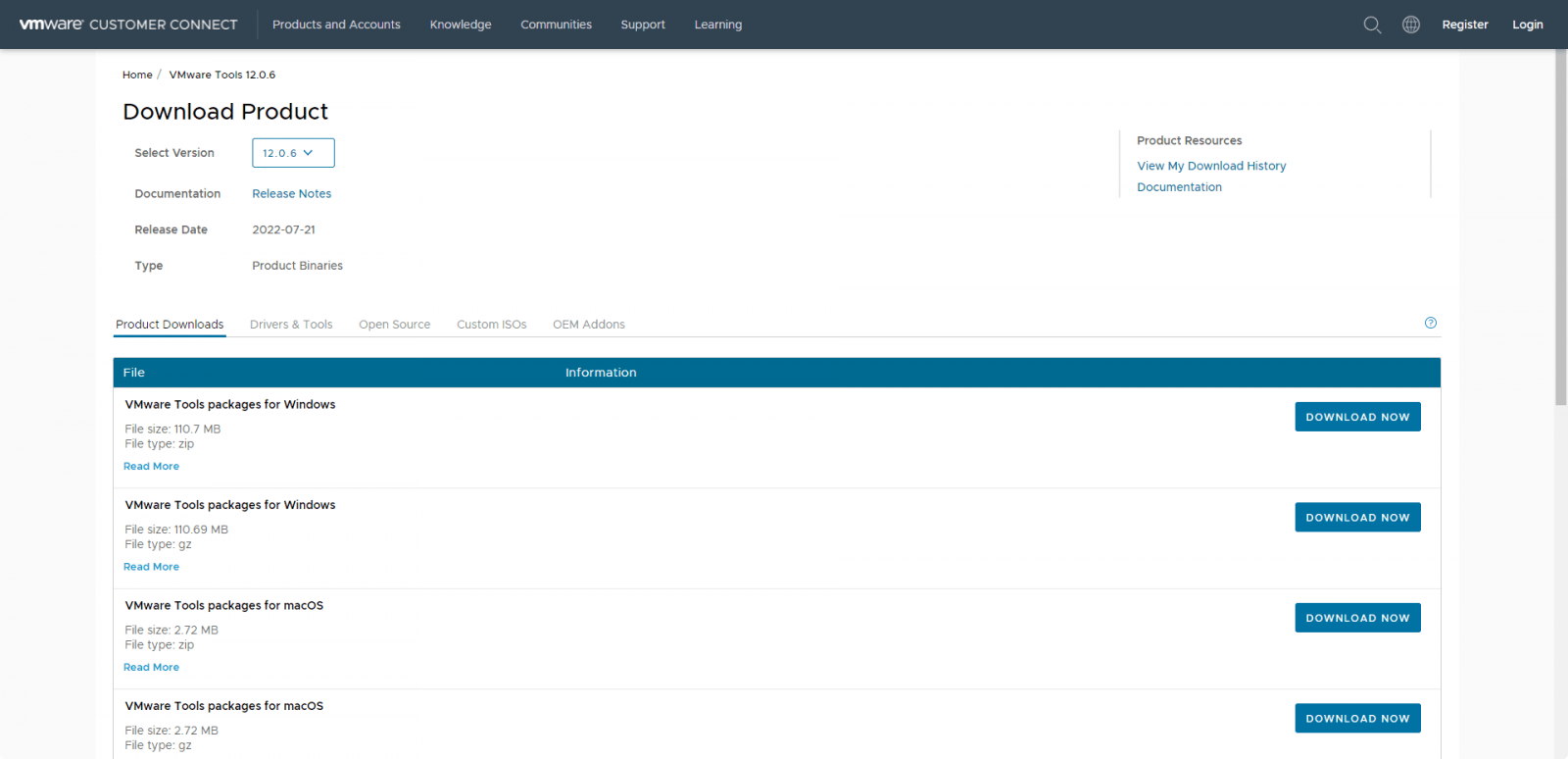Click the 'File size: 110.69 MB' text

(x=176, y=530)
